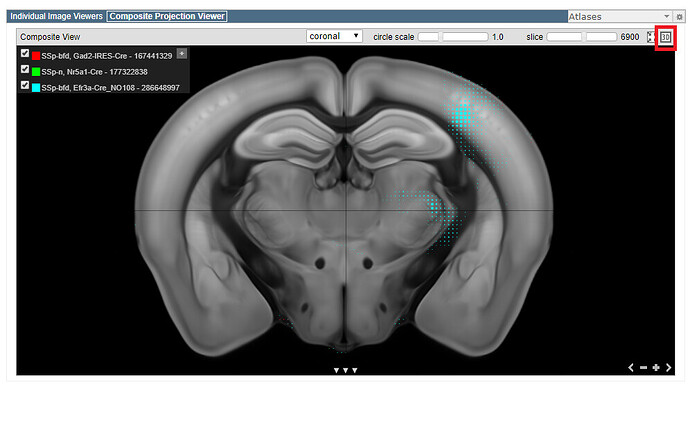Click the slice slider
This screenshot has height=441, width=690.
[x=581, y=37]
